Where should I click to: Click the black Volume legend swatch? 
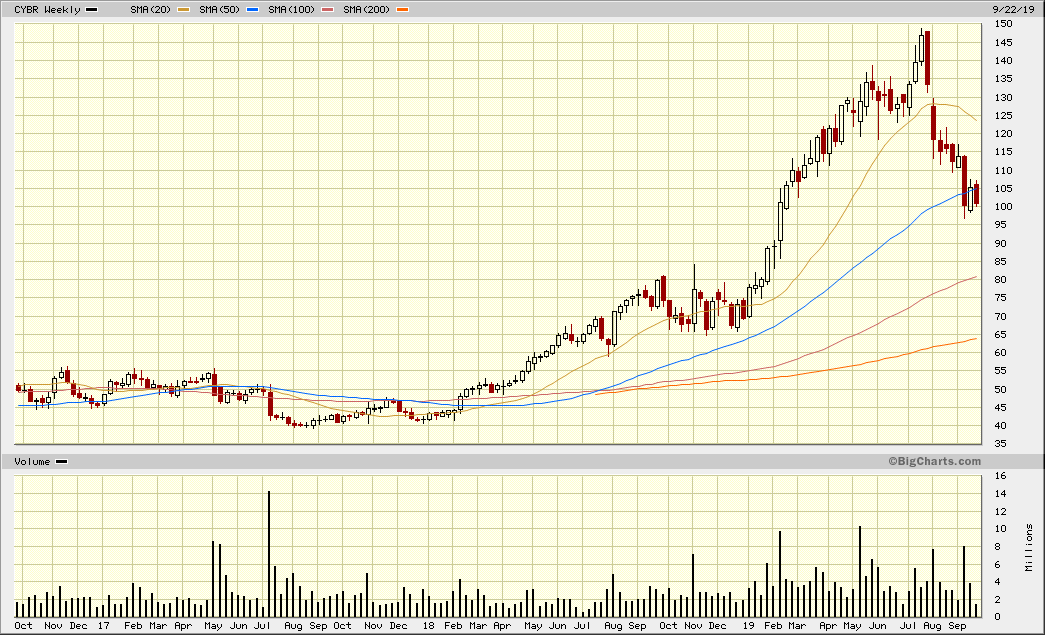61,461
